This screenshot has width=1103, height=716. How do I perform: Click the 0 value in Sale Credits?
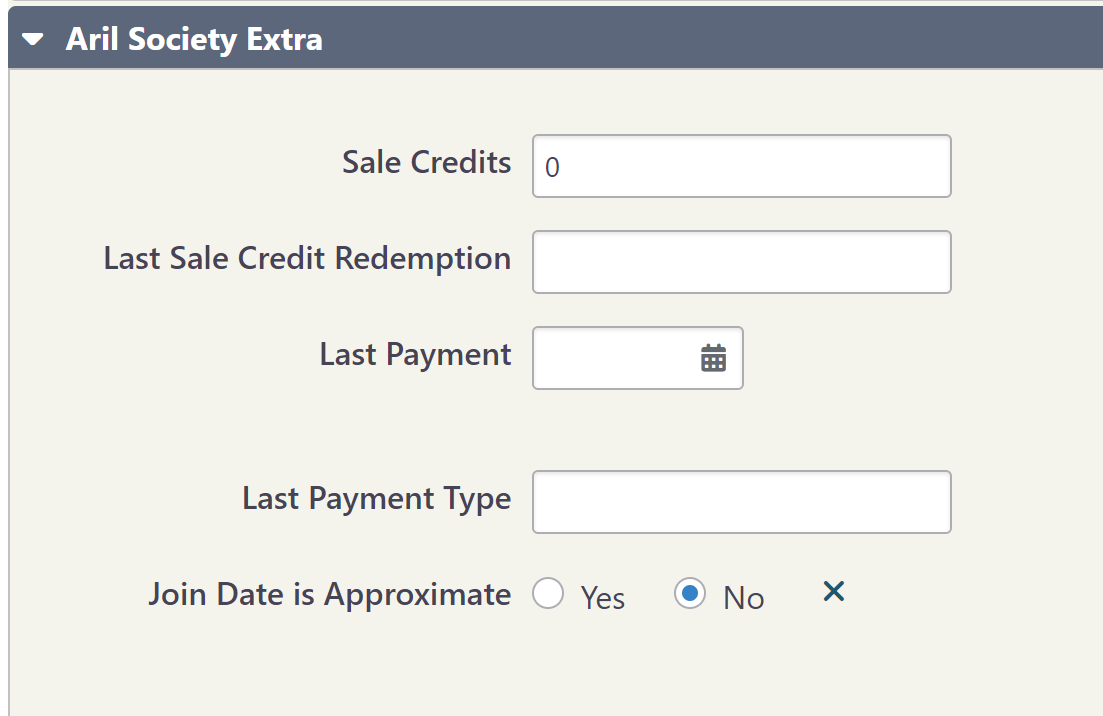pos(553,168)
